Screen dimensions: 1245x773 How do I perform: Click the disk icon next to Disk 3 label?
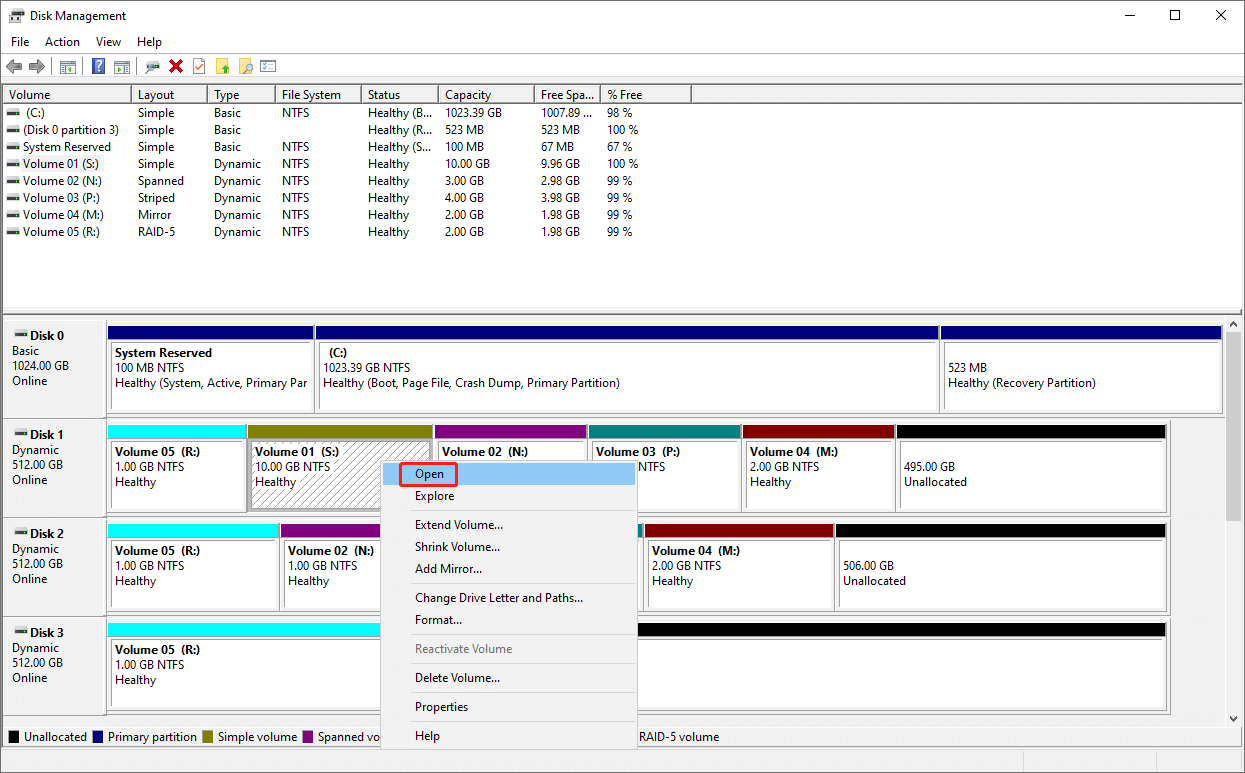coord(20,633)
